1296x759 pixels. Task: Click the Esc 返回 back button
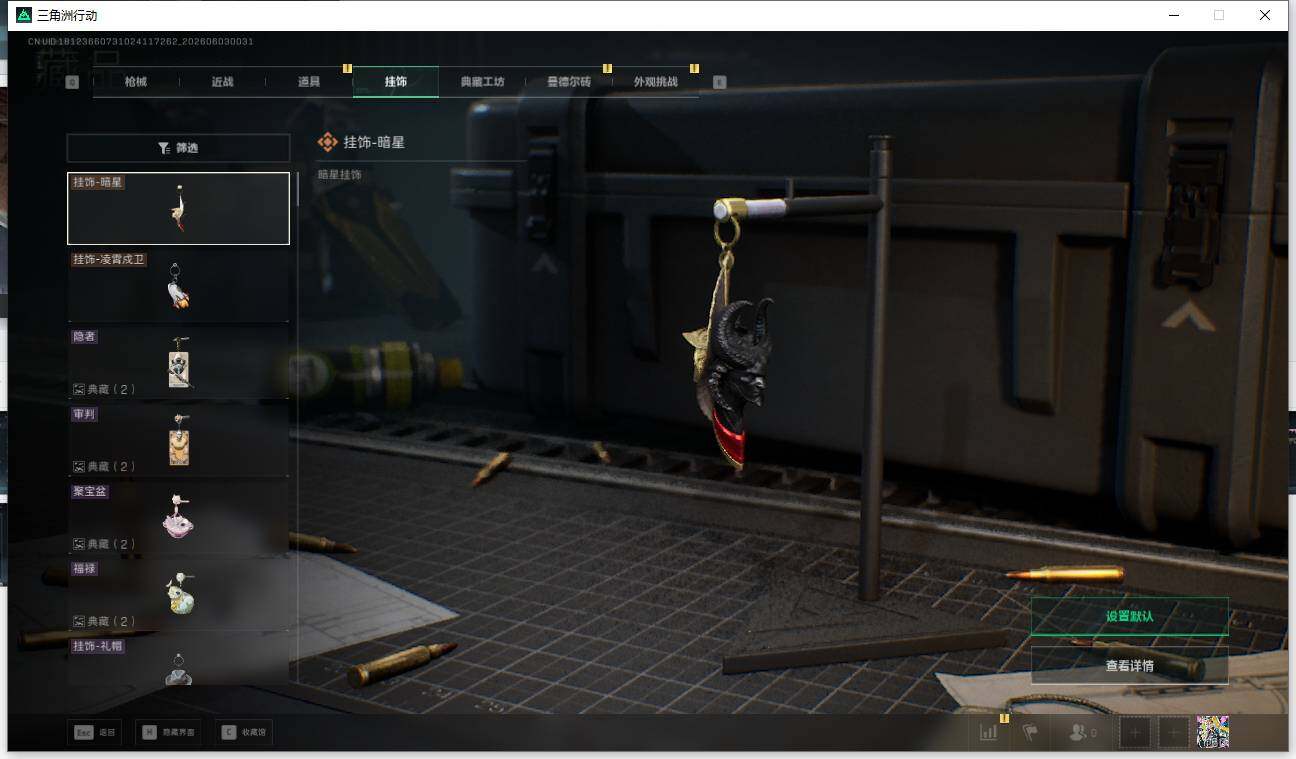(x=95, y=733)
